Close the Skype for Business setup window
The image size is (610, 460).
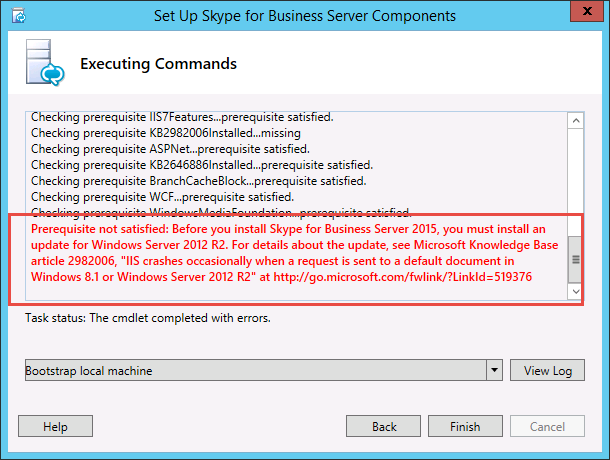click(587, 15)
